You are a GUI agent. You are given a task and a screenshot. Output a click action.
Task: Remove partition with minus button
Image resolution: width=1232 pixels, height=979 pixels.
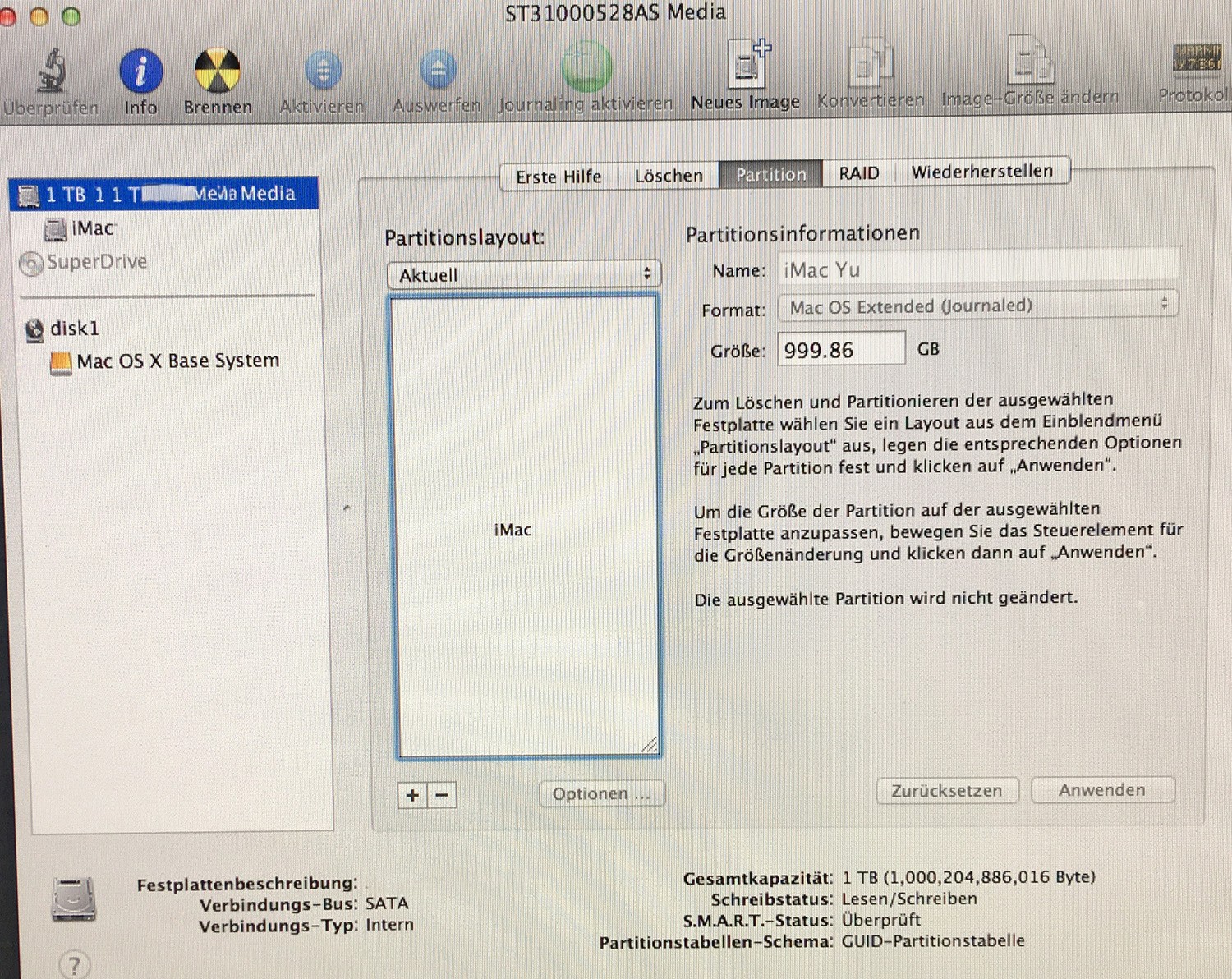click(442, 795)
